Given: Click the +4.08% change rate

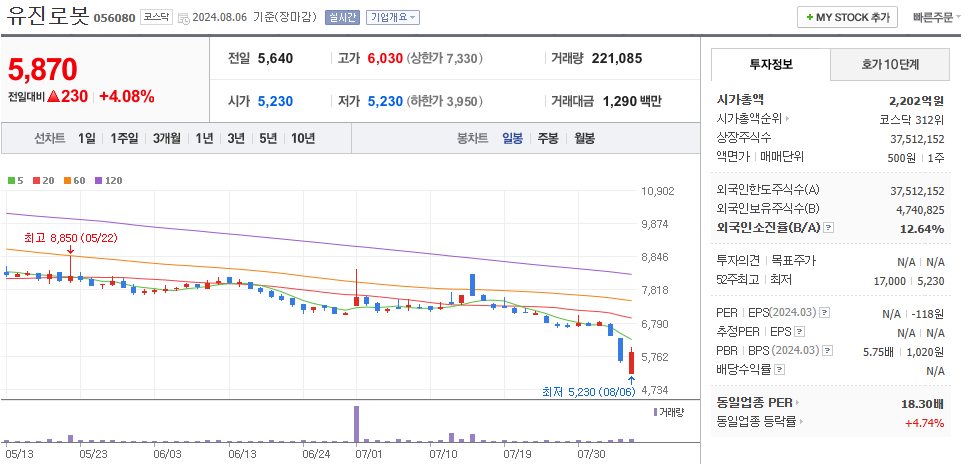Looking at the screenshot, I should 126,97.
